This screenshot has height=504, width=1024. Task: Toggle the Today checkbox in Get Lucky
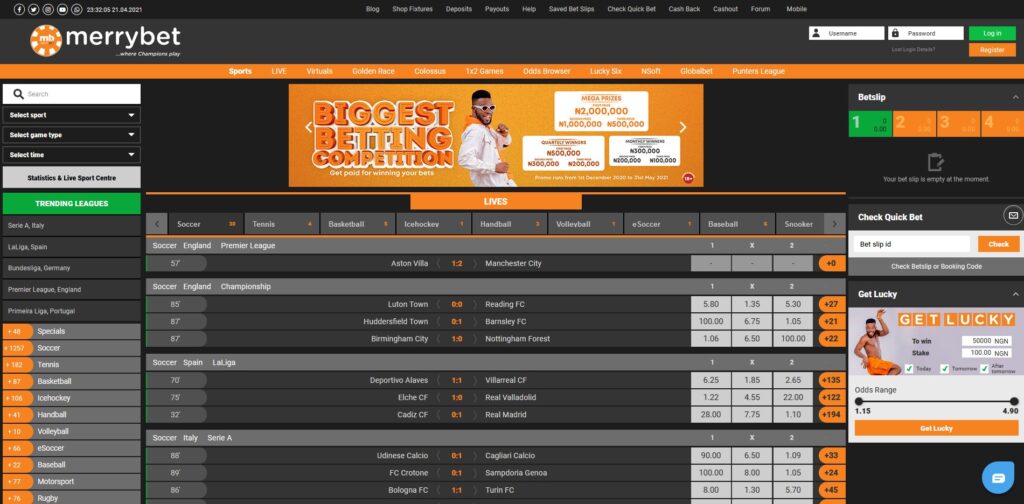[x=908, y=369]
